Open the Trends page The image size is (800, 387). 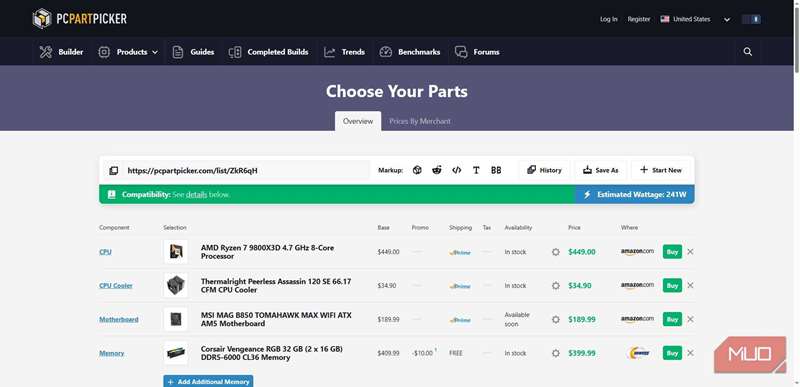344,52
